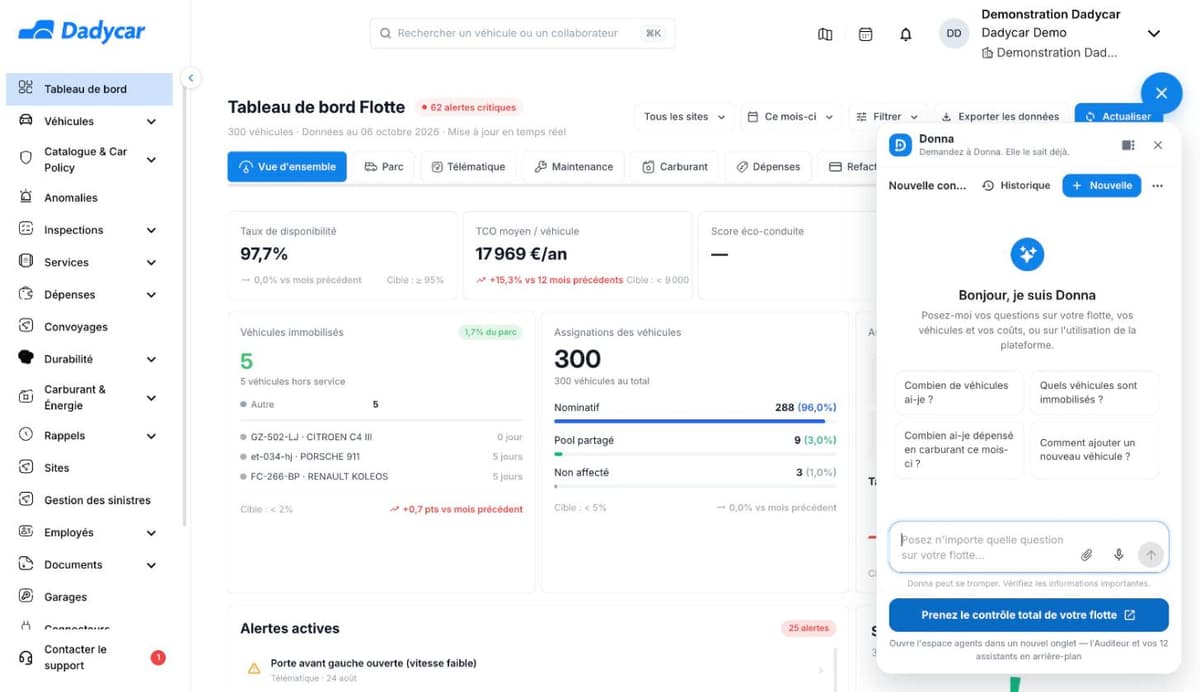The width and height of the screenshot is (1200, 692).
Task: Open the Ce mois-ci period dropdown
Action: [x=790, y=117]
